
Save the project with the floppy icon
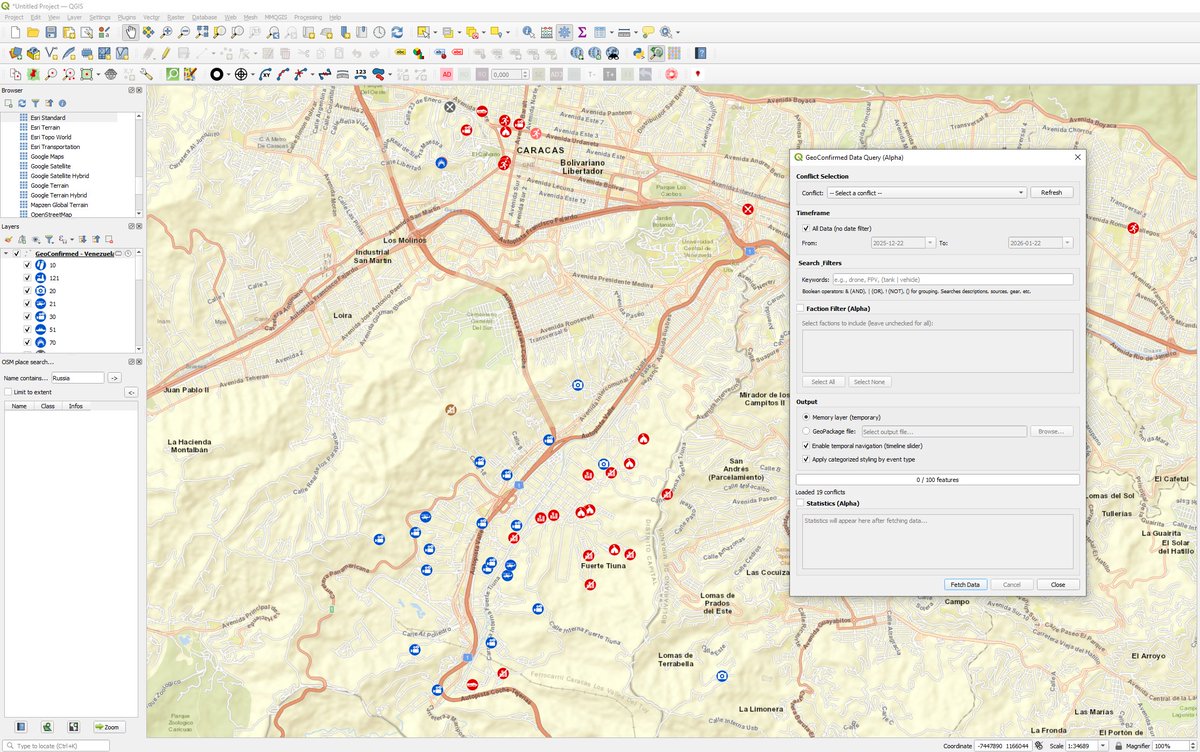pos(51,33)
